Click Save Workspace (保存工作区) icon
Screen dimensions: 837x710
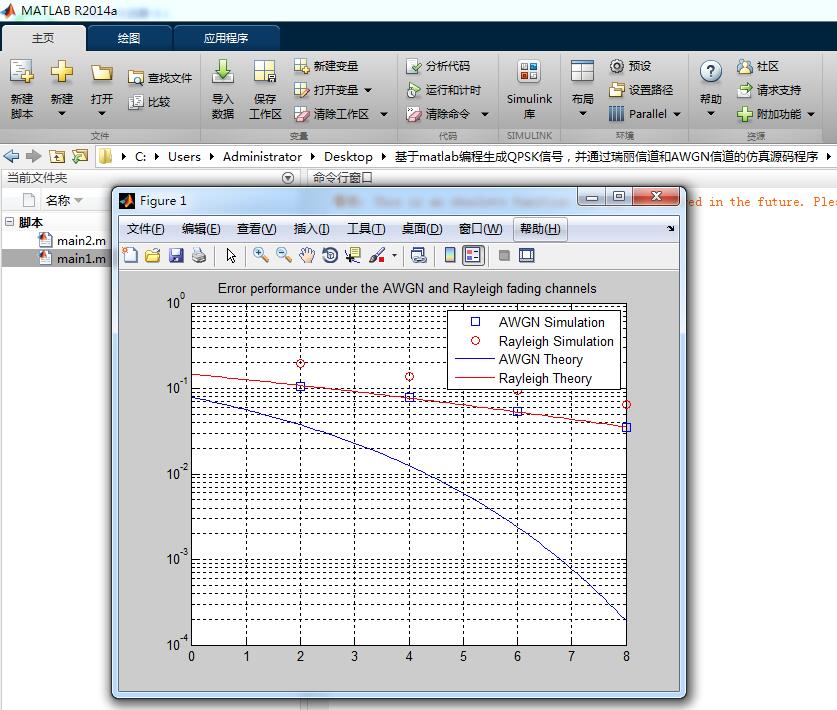(x=265, y=72)
